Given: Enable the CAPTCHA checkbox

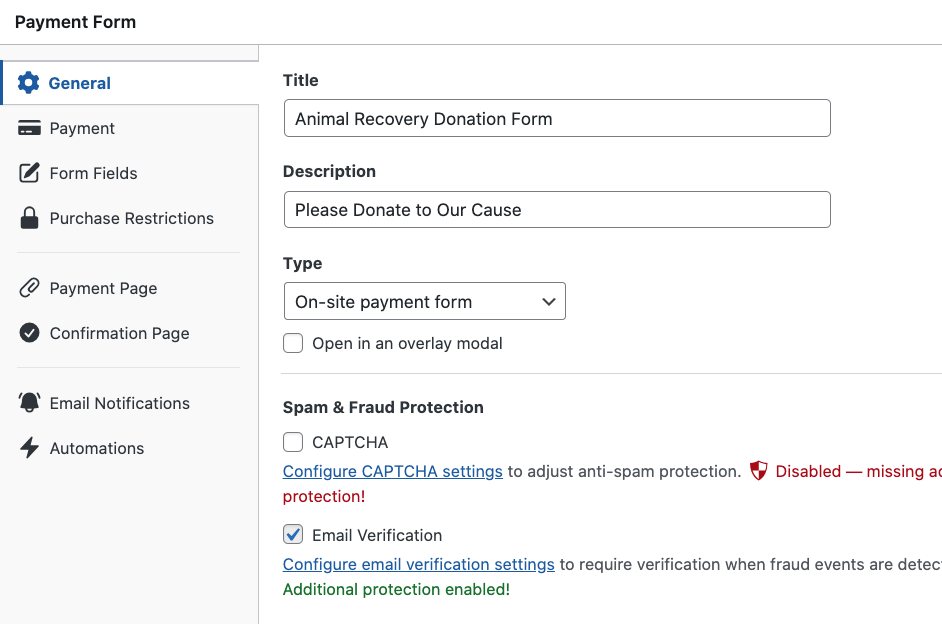Looking at the screenshot, I should [x=293, y=442].
